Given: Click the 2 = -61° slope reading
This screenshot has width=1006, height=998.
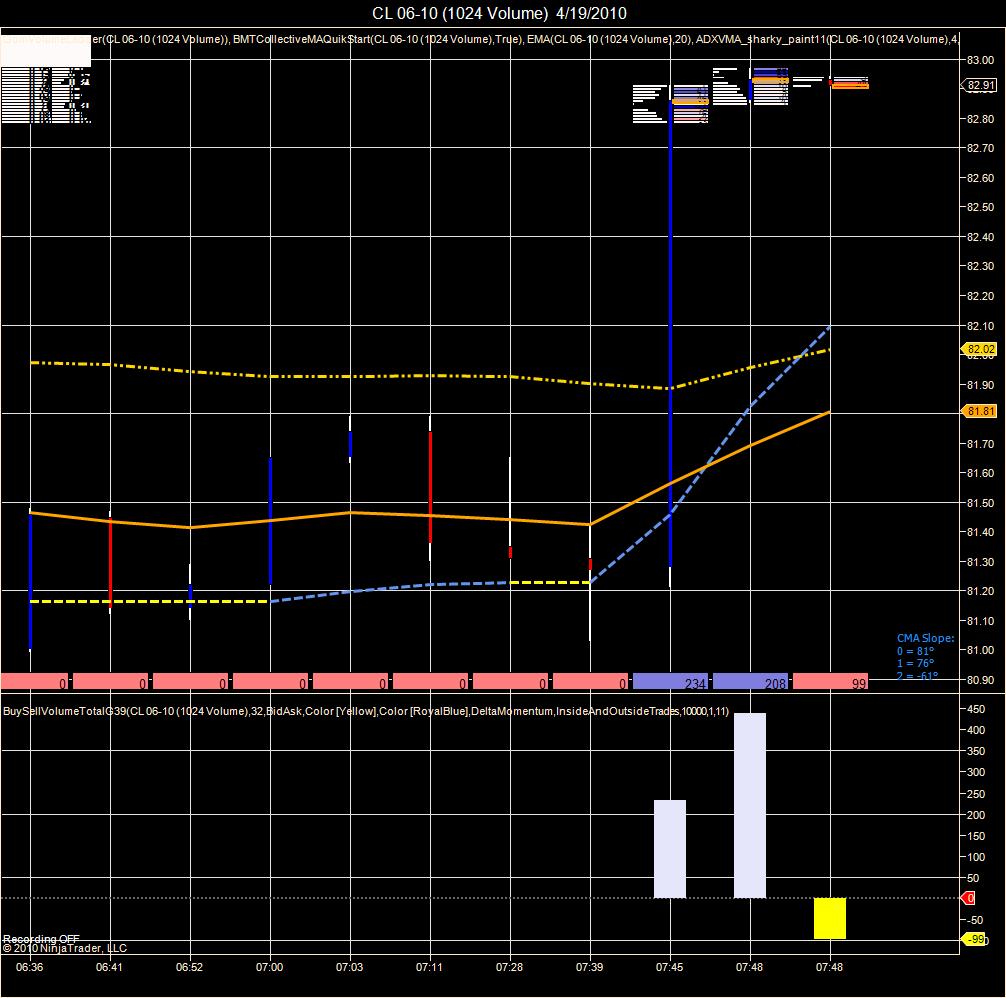Looking at the screenshot, I should tap(917, 675).
